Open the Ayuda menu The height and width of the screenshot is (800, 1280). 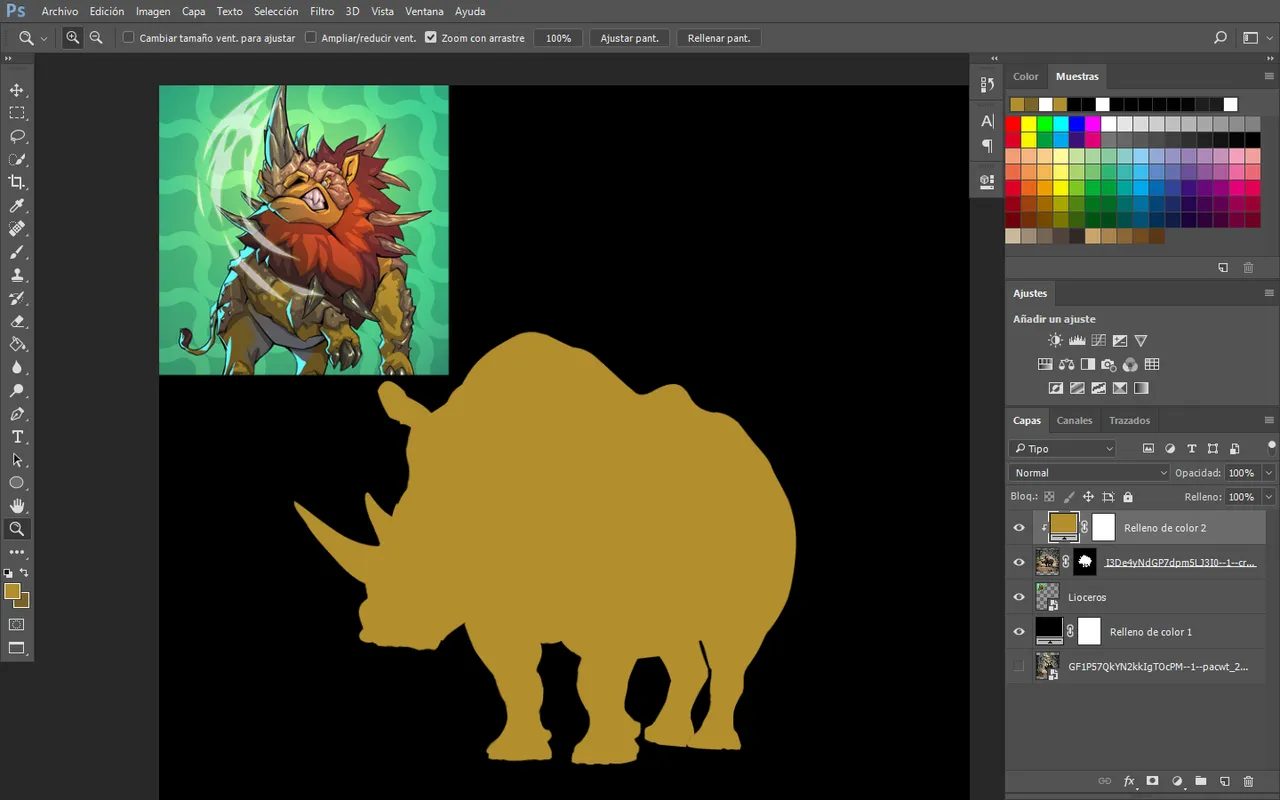[x=470, y=11]
